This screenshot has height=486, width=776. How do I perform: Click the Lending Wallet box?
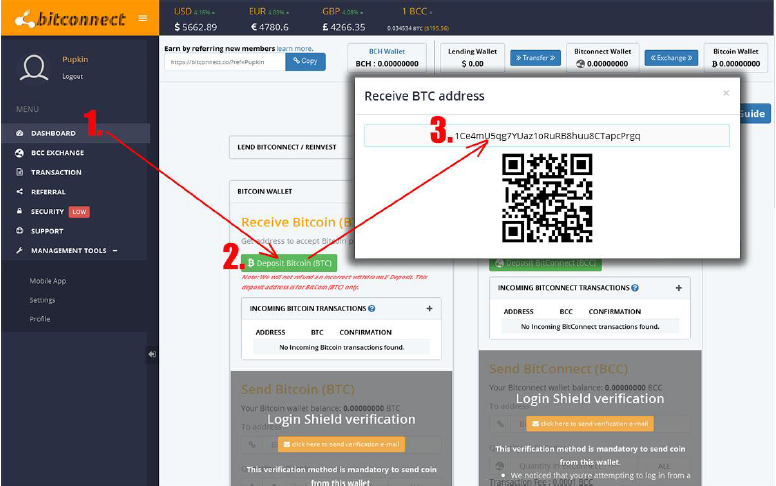click(472, 58)
